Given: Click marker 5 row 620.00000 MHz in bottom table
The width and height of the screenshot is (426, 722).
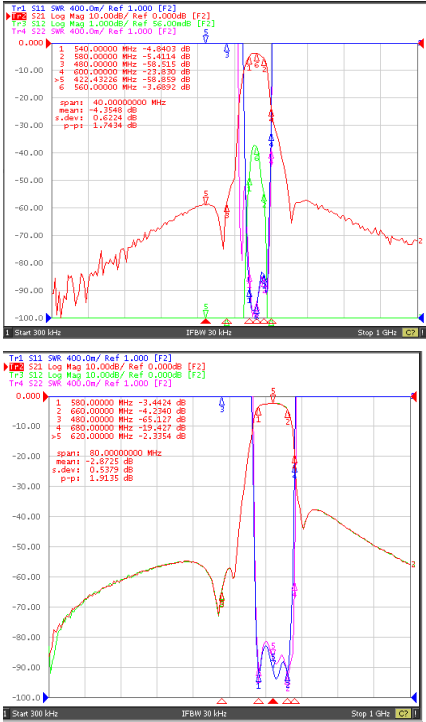Looking at the screenshot, I should pos(119,436).
